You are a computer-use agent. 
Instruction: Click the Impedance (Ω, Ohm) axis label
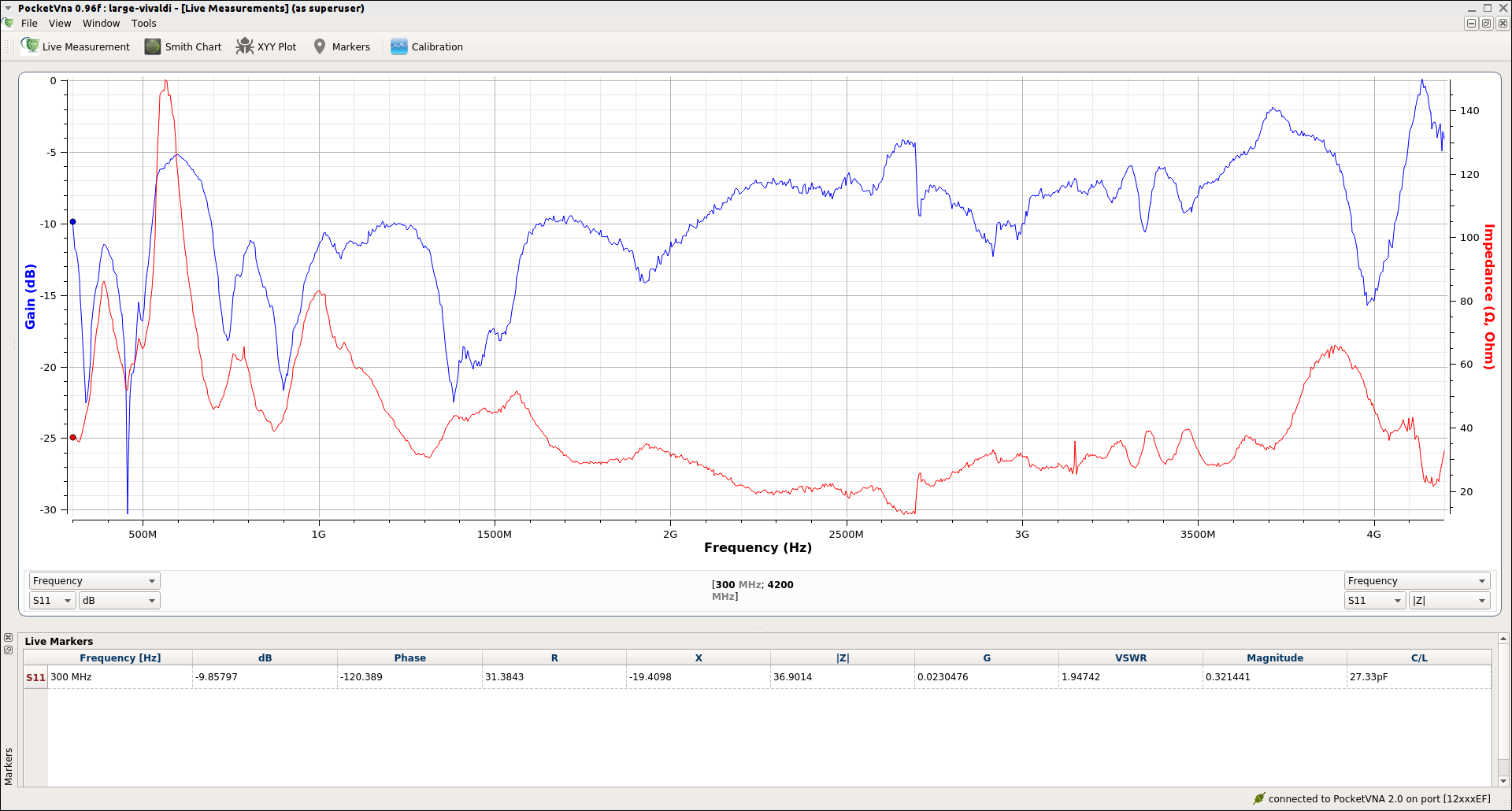click(x=1489, y=297)
